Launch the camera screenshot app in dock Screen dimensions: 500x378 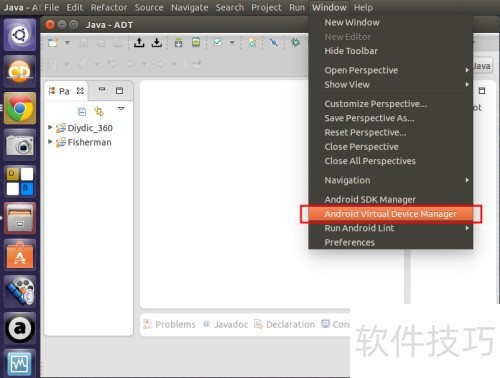[20, 145]
